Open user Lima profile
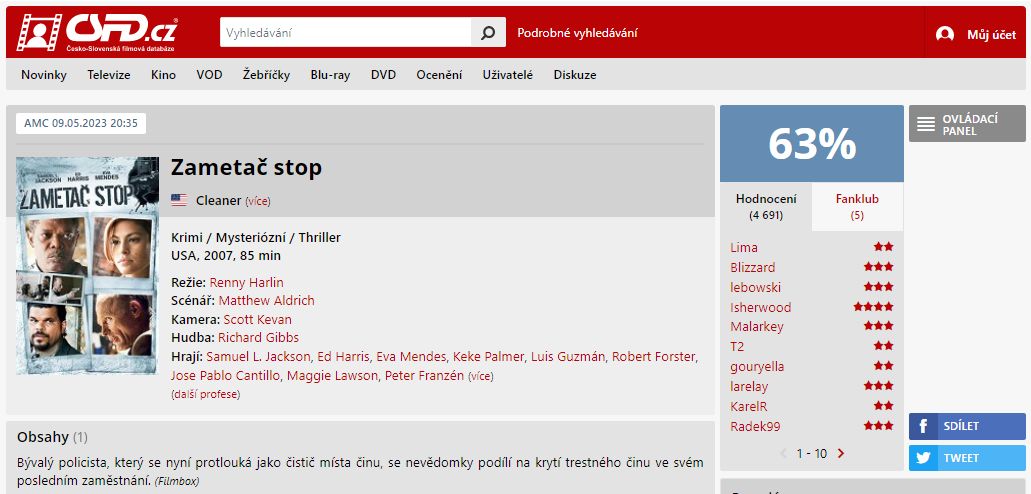This screenshot has width=1031, height=494. coord(744,248)
